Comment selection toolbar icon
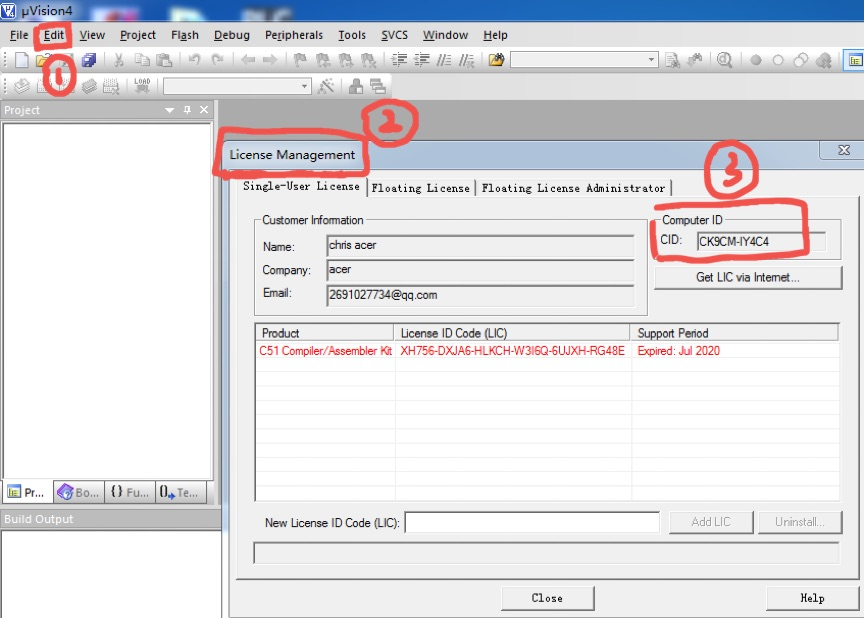This screenshot has height=618, width=864. (444, 59)
